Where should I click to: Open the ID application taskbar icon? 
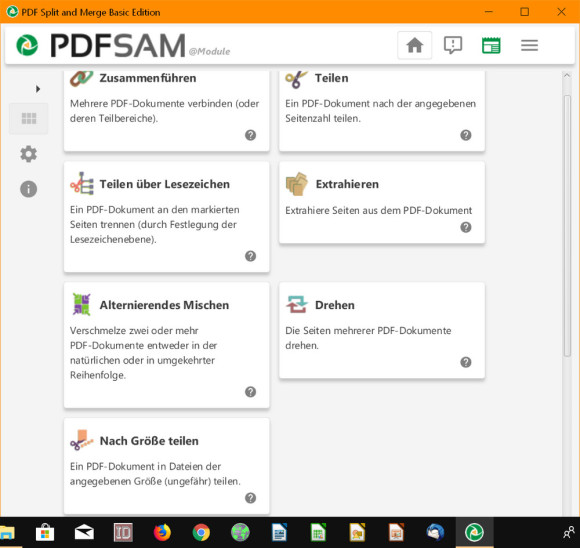pyautogui.click(x=123, y=533)
